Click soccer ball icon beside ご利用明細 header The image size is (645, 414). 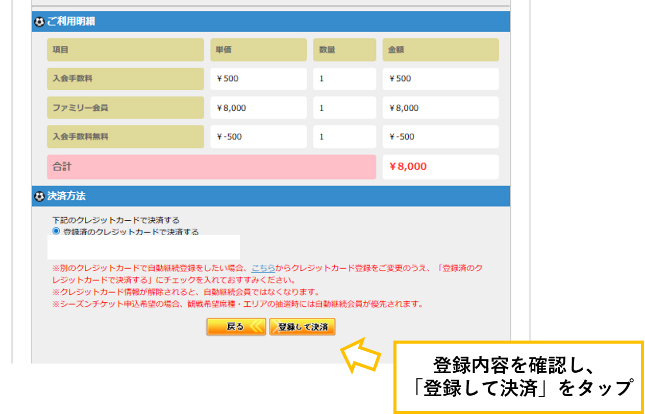pos(39,20)
